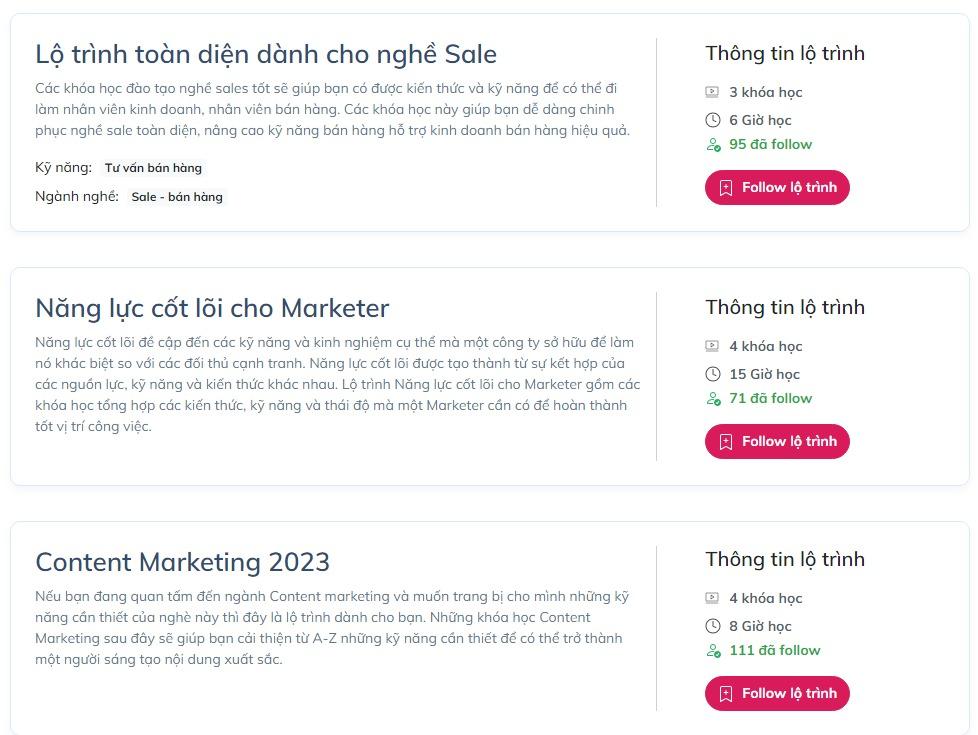
Task: Click the 111 đã follow count
Action: (x=774, y=650)
